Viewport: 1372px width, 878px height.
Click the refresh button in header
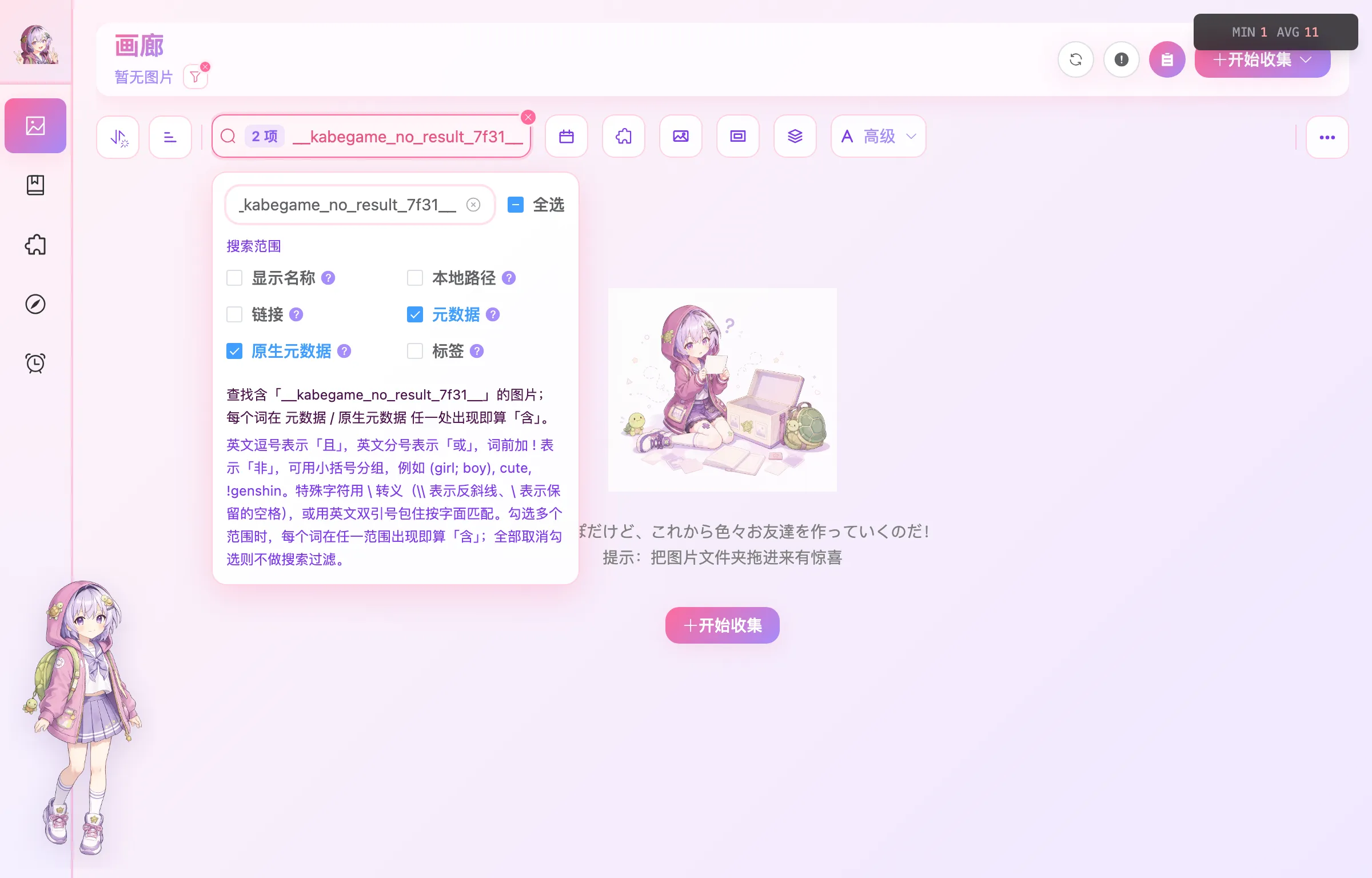[x=1076, y=59]
